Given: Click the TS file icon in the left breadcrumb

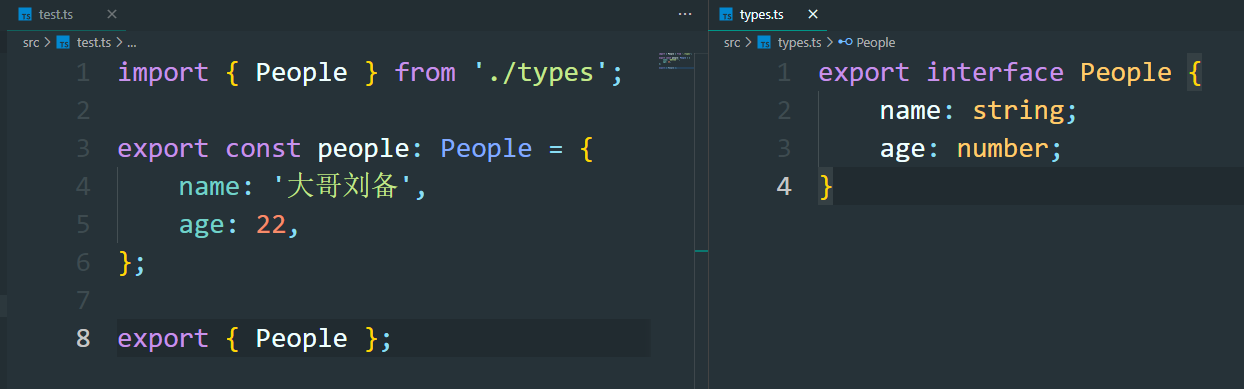Looking at the screenshot, I should (63, 42).
